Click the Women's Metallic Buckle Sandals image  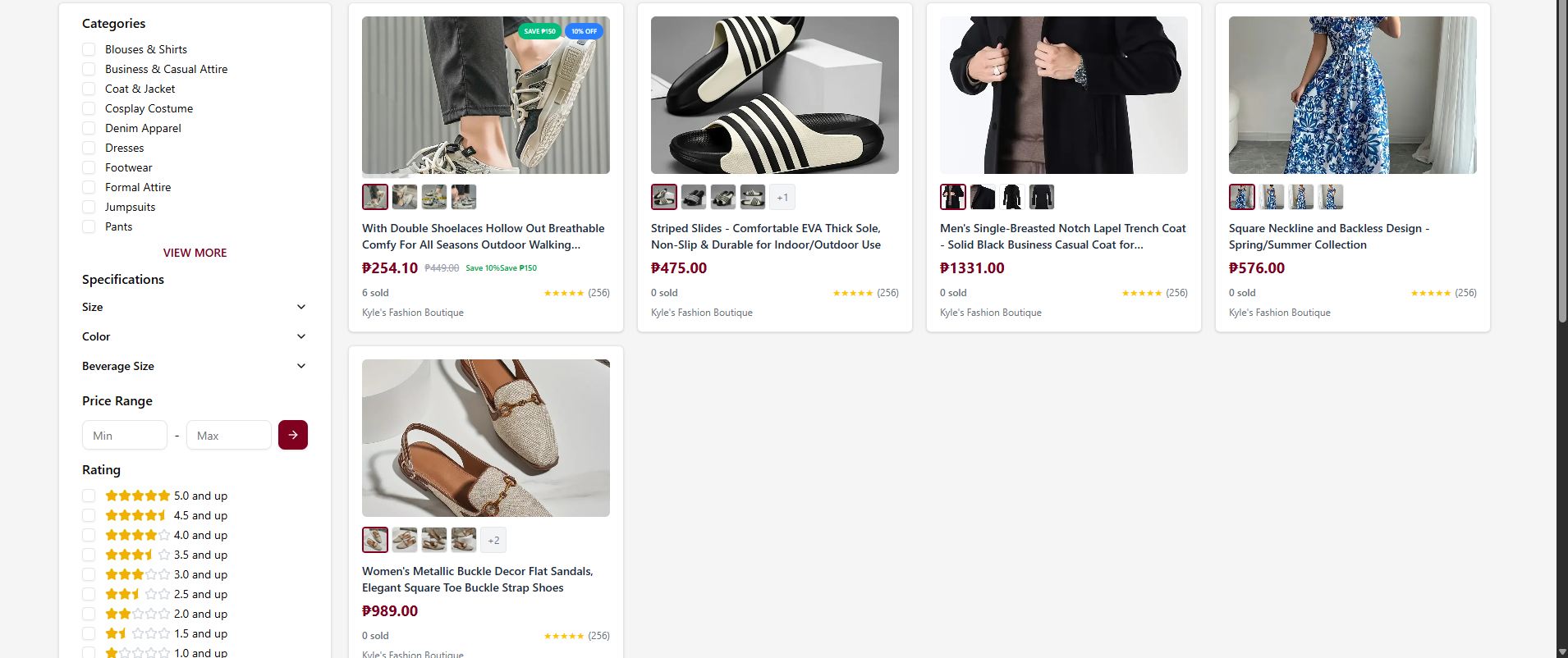(486, 438)
